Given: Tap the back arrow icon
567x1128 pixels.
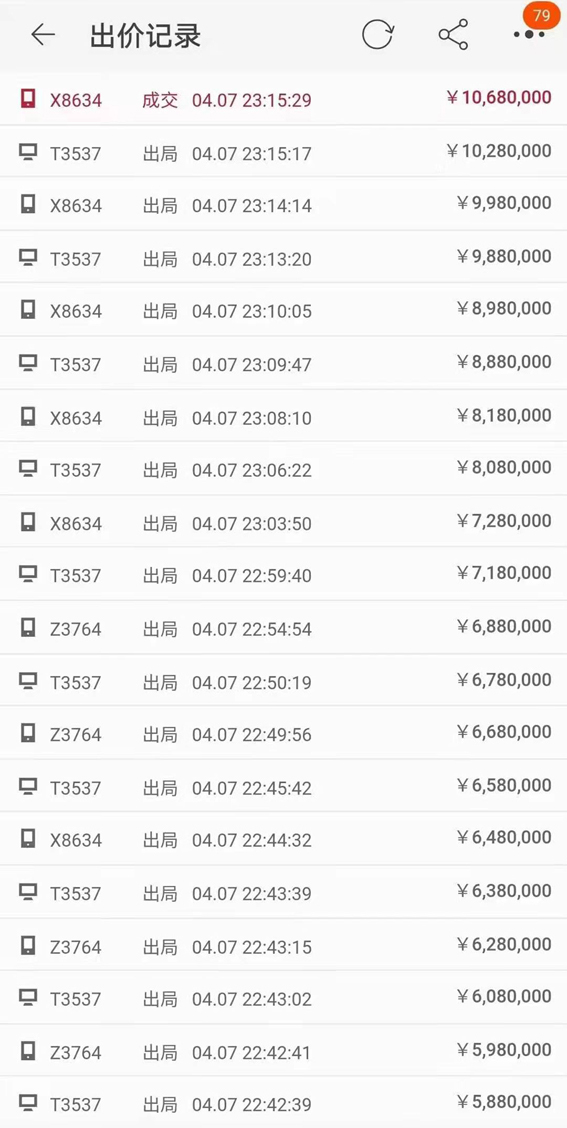Looking at the screenshot, I should (x=43, y=35).
